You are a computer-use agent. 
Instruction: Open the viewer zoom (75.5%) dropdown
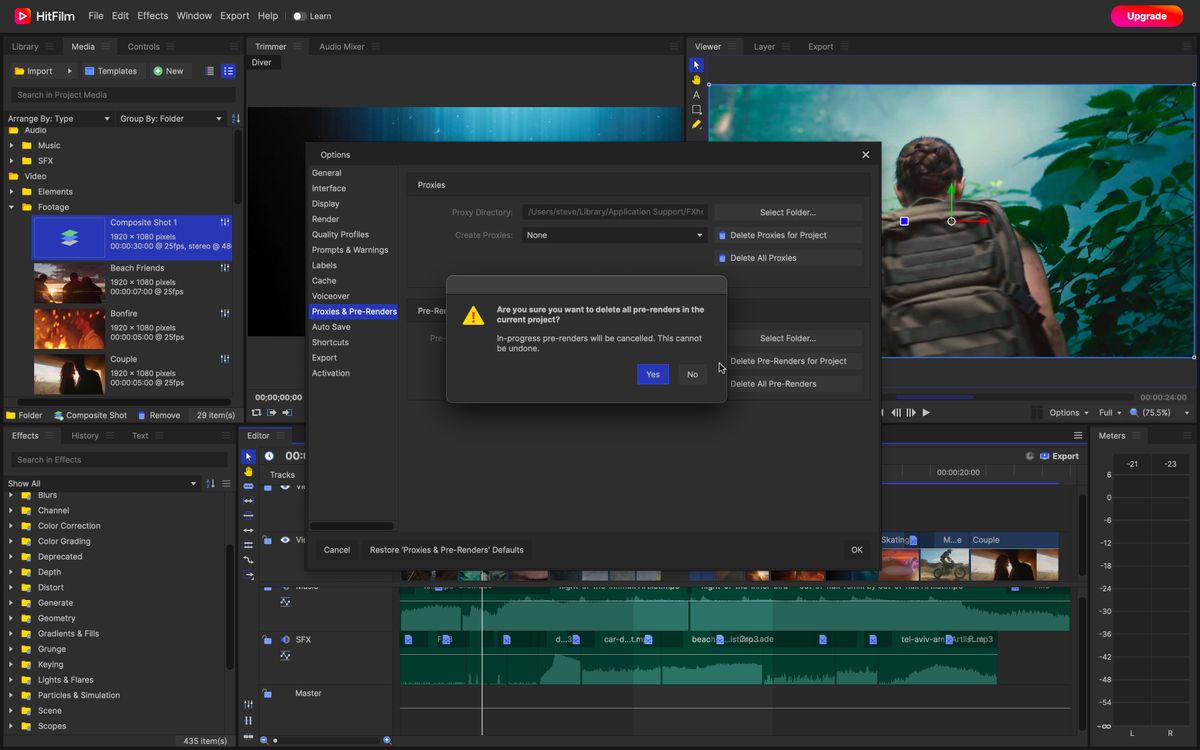tap(1160, 412)
